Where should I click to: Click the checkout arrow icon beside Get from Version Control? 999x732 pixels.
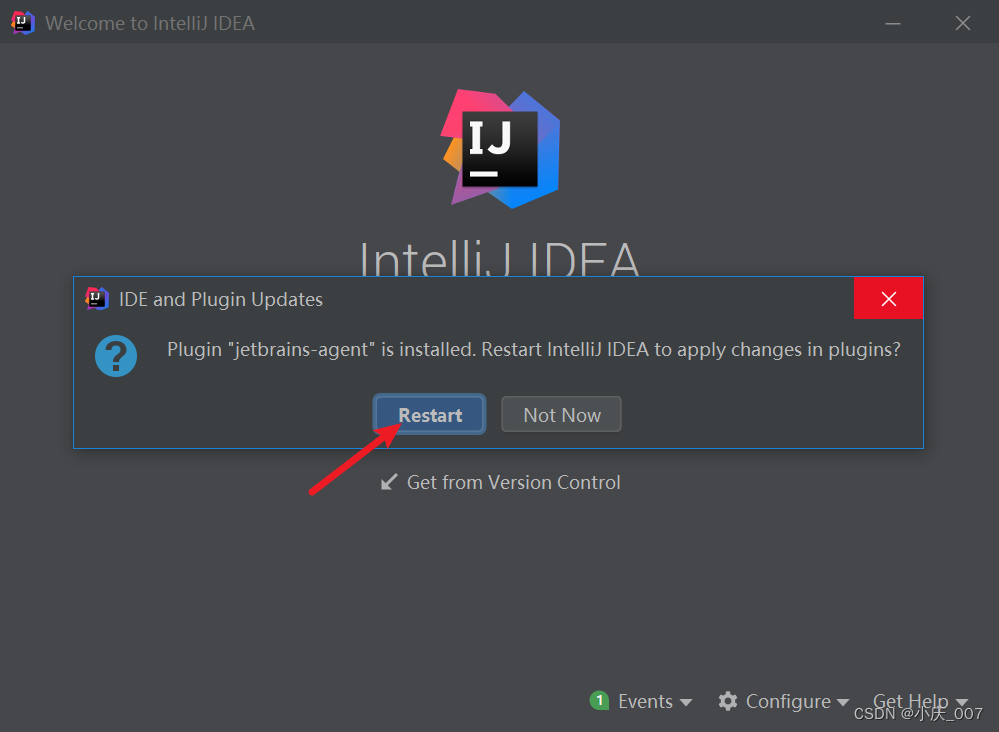pos(388,482)
